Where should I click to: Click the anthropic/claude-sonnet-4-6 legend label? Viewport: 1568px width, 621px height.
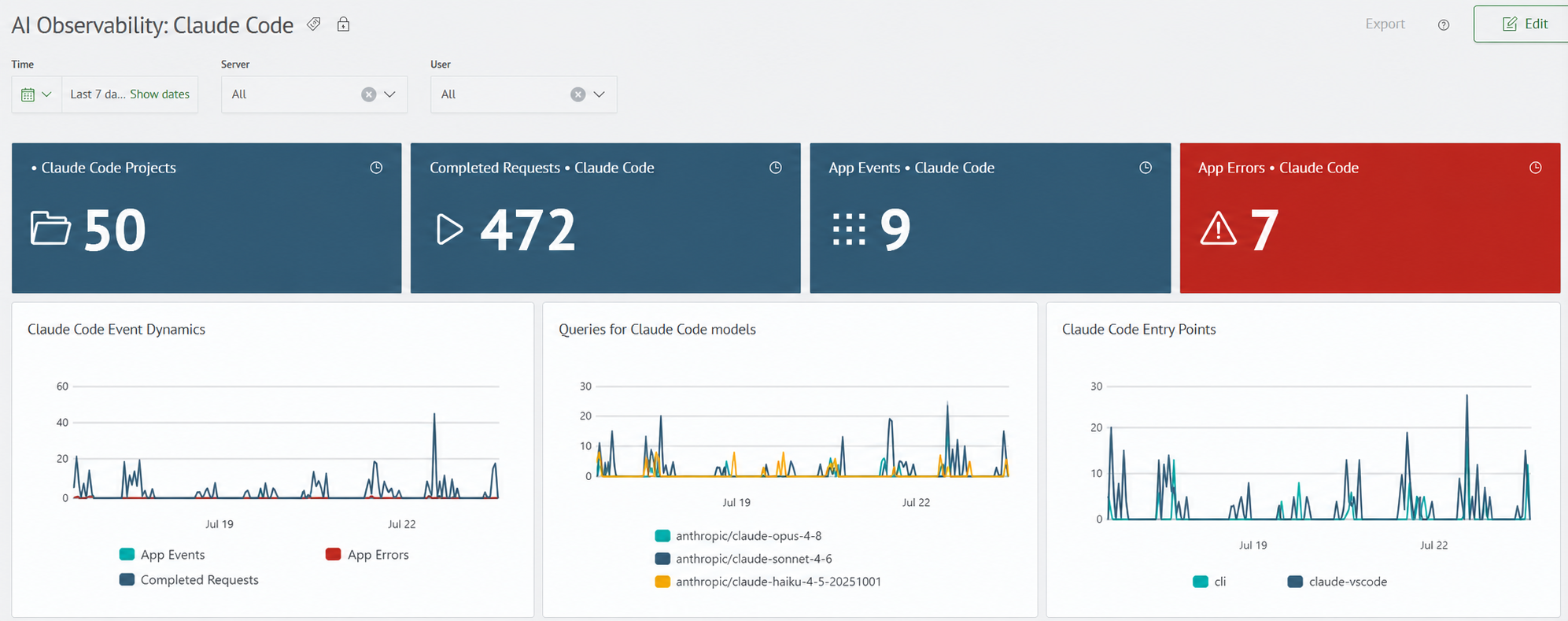pos(754,559)
